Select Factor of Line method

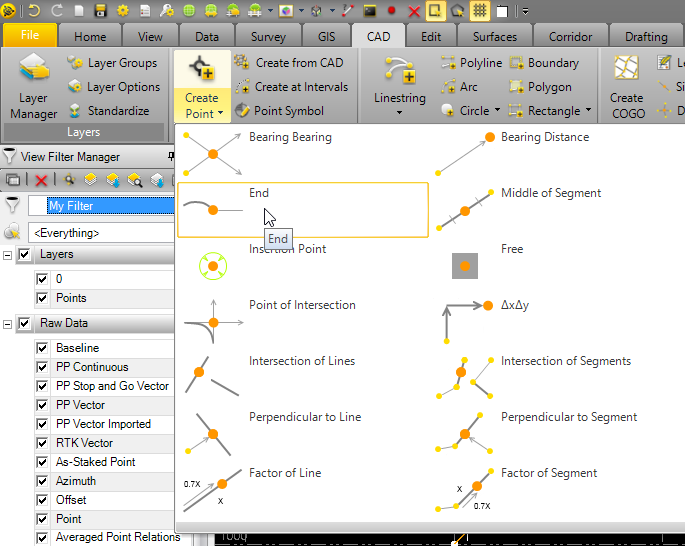[x=302, y=489]
